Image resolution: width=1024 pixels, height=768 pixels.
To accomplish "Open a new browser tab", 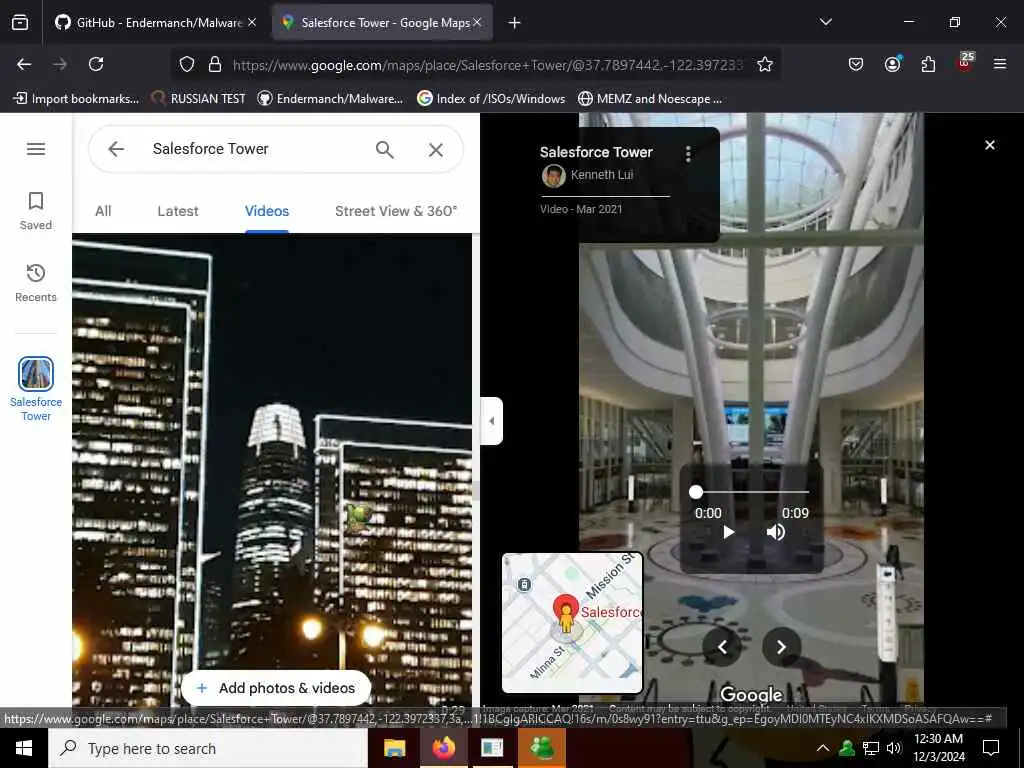I will (x=515, y=23).
